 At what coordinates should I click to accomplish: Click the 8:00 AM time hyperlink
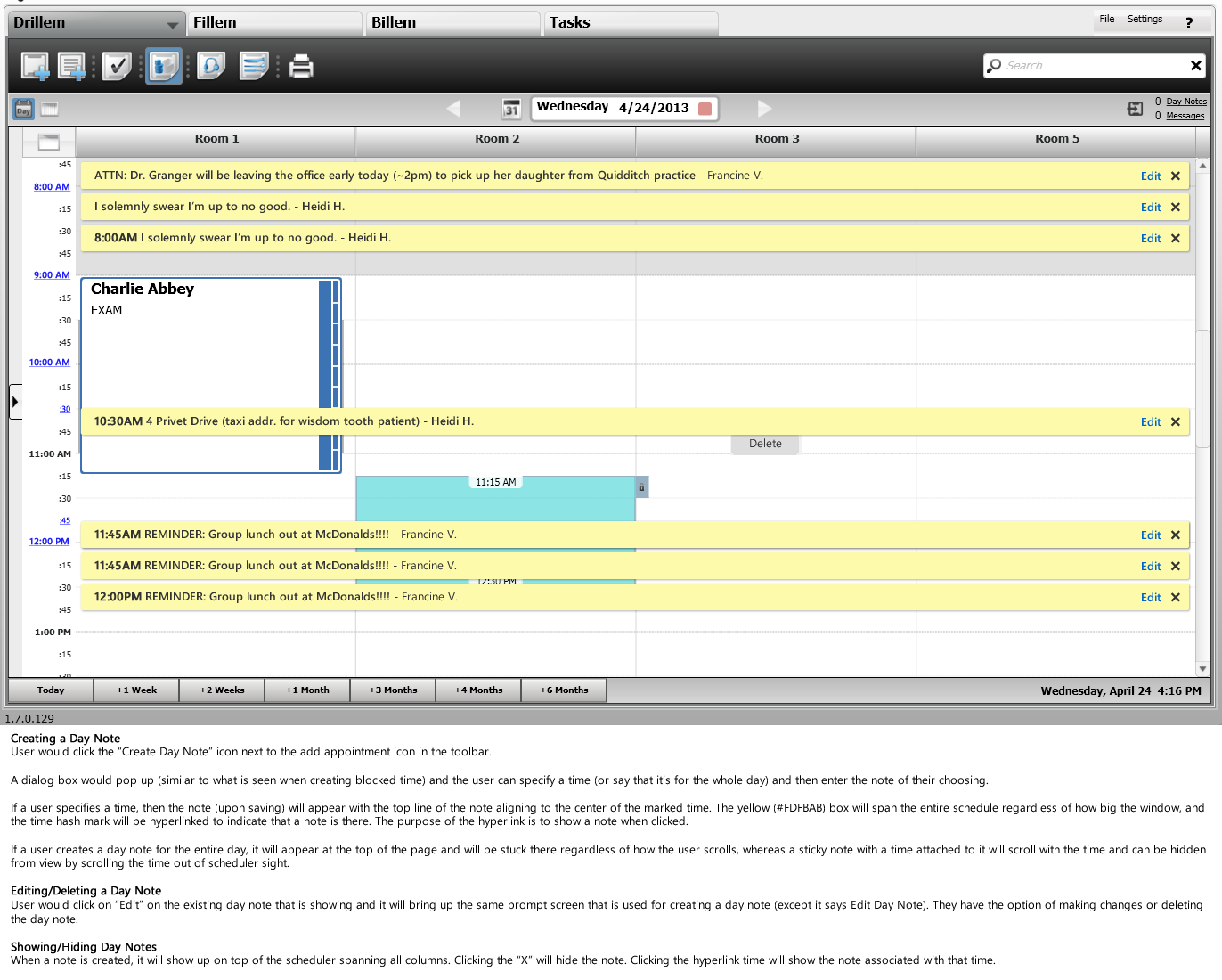coord(52,187)
